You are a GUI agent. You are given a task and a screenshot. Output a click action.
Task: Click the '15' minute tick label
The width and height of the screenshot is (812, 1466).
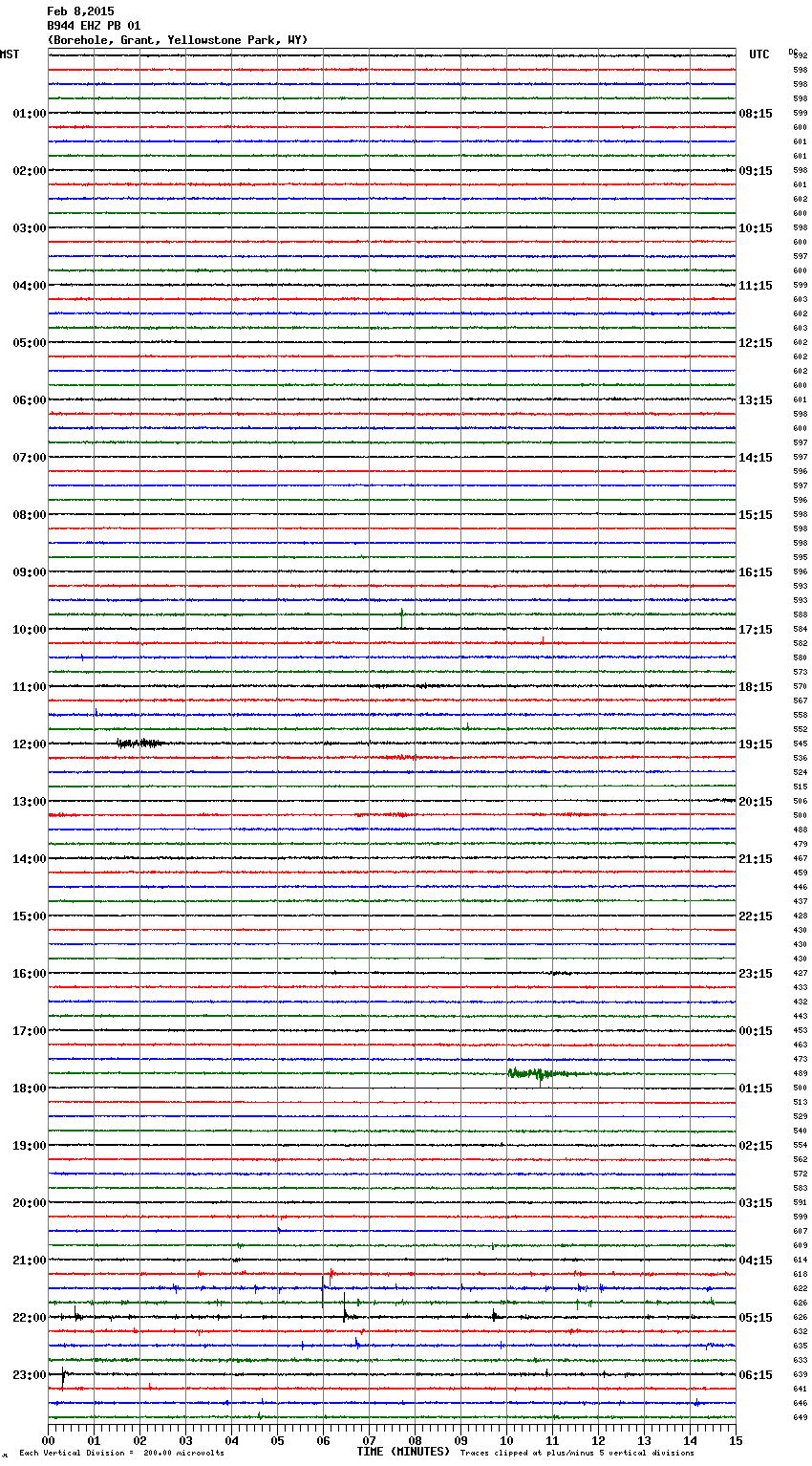[736, 1440]
